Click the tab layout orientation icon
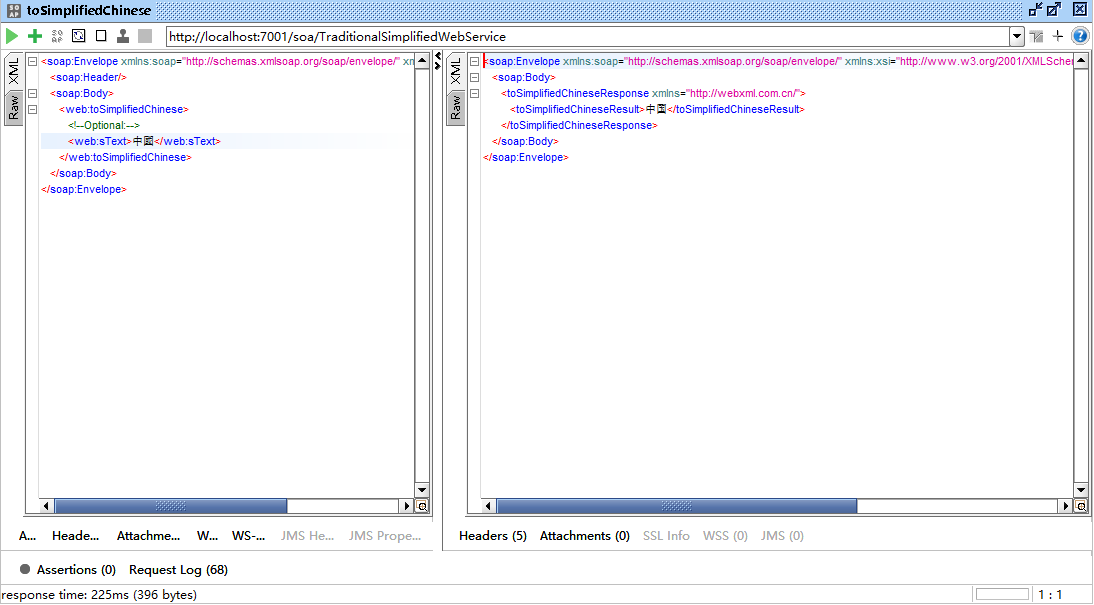Viewport: 1094px width, 605px height. tap(1036, 36)
